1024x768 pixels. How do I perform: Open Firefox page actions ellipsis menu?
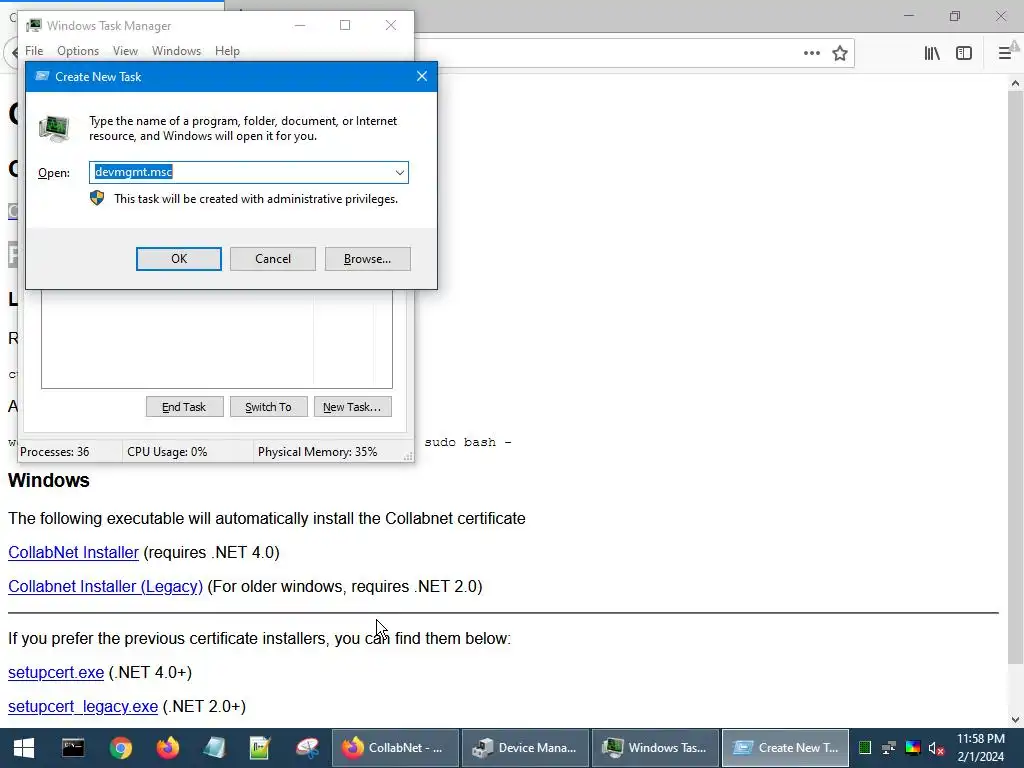click(x=812, y=53)
